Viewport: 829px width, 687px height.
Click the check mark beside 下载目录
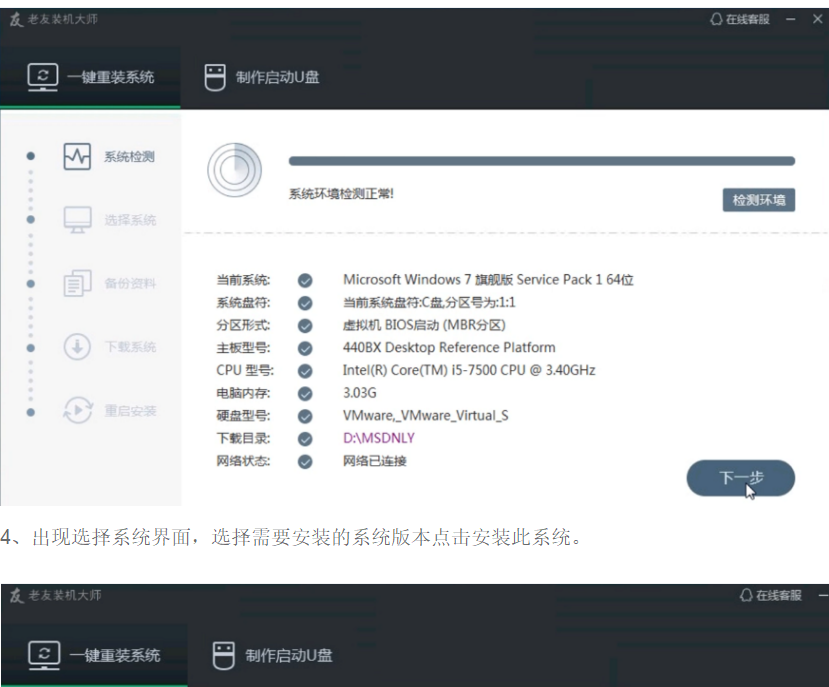[x=305, y=439]
